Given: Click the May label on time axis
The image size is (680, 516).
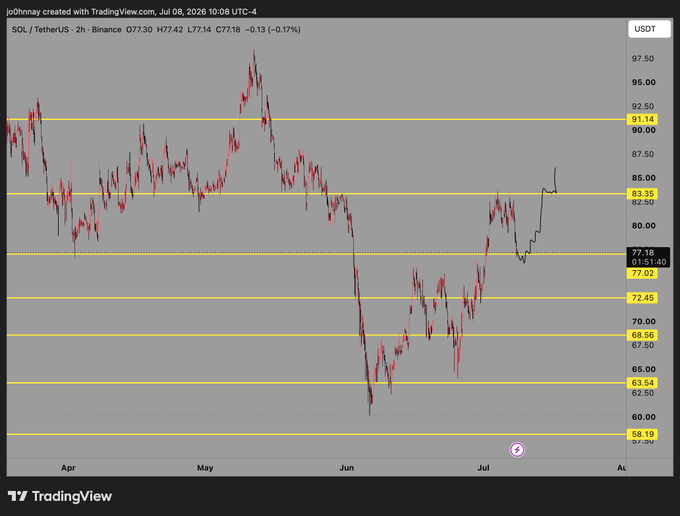Looking at the screenshot, I should 205,467.
